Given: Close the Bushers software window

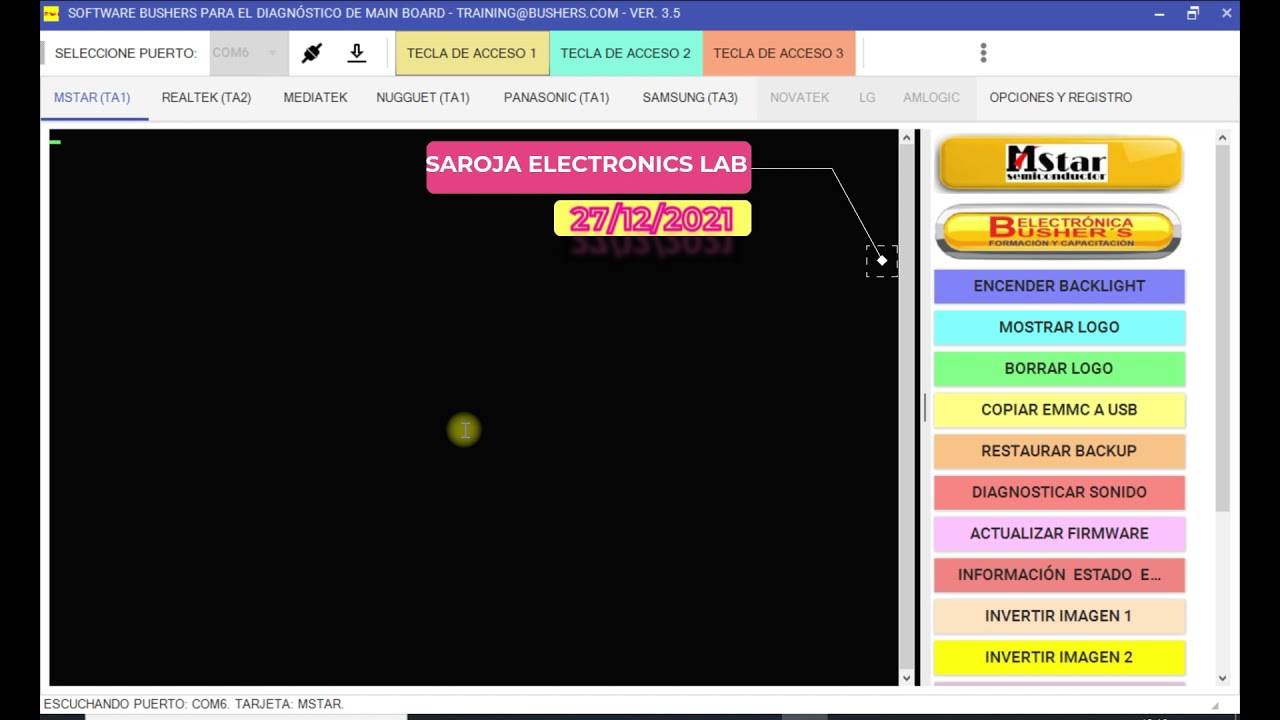Looking at the screenshot, I should click(x=1226, y=13).
